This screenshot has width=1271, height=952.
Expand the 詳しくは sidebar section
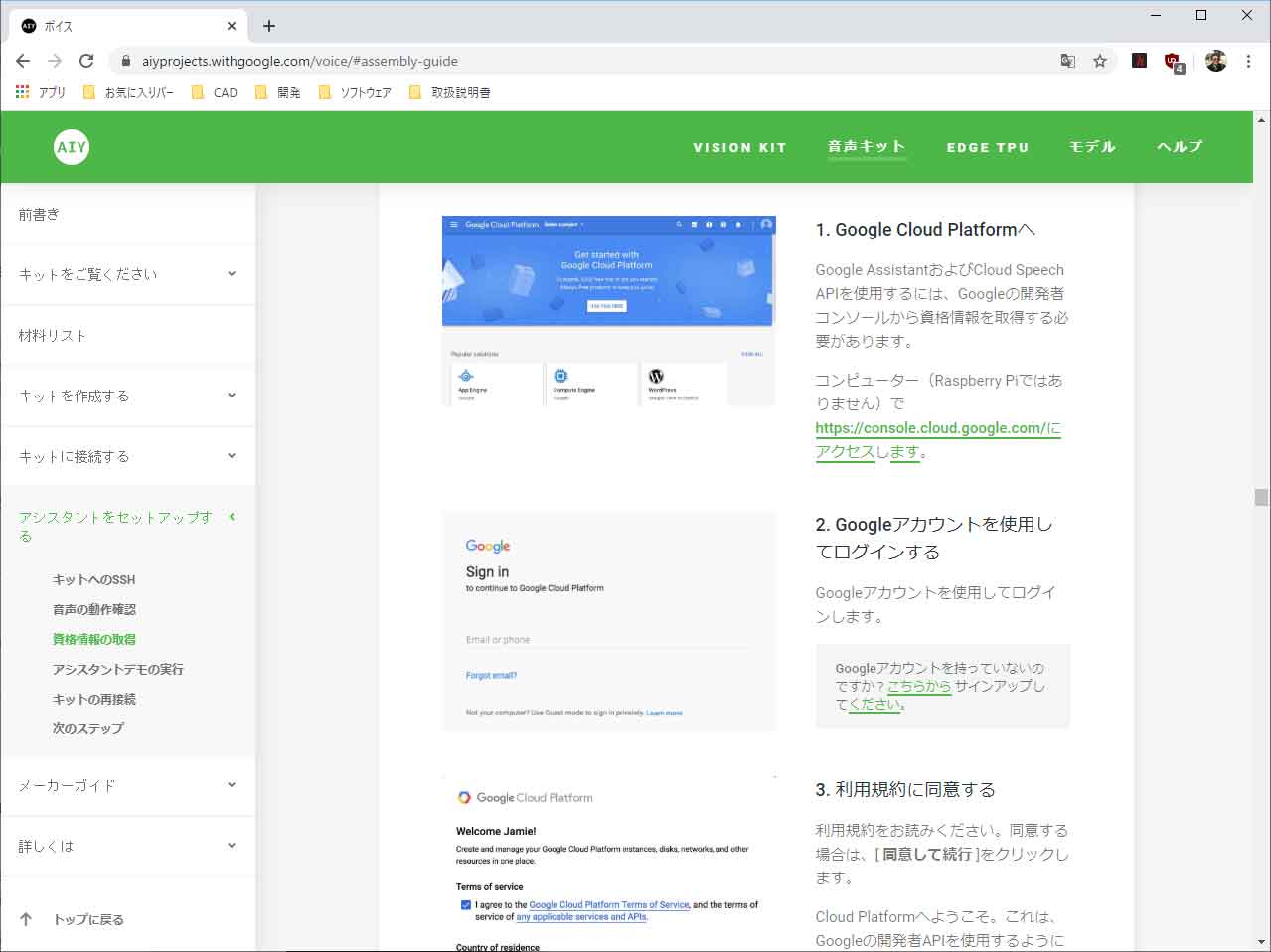(x=128, y=846)
